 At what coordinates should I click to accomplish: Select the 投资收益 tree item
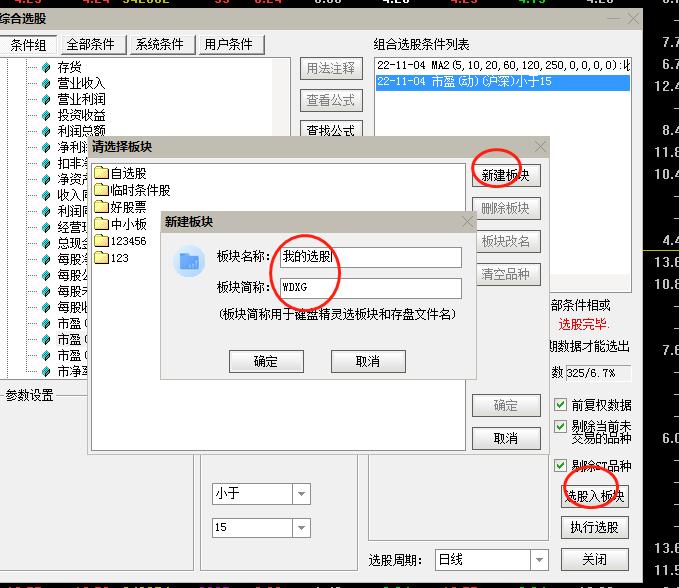[81, 116]
